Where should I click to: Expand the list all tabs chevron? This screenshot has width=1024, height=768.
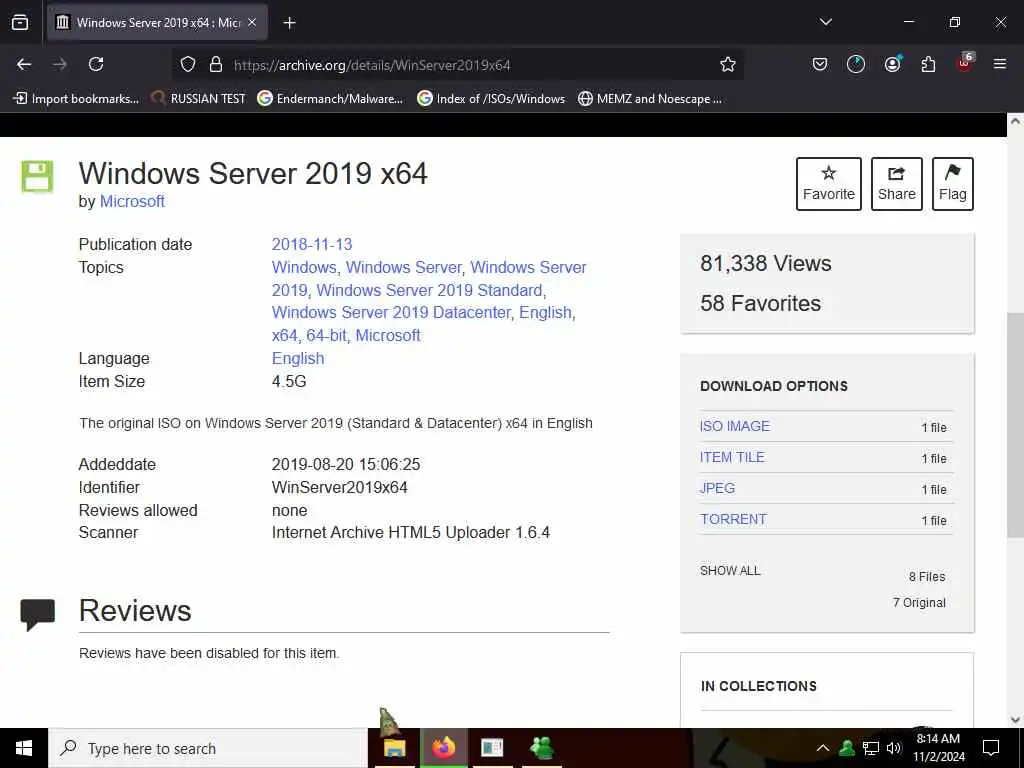pyautogui.click(x=825, y=22)
